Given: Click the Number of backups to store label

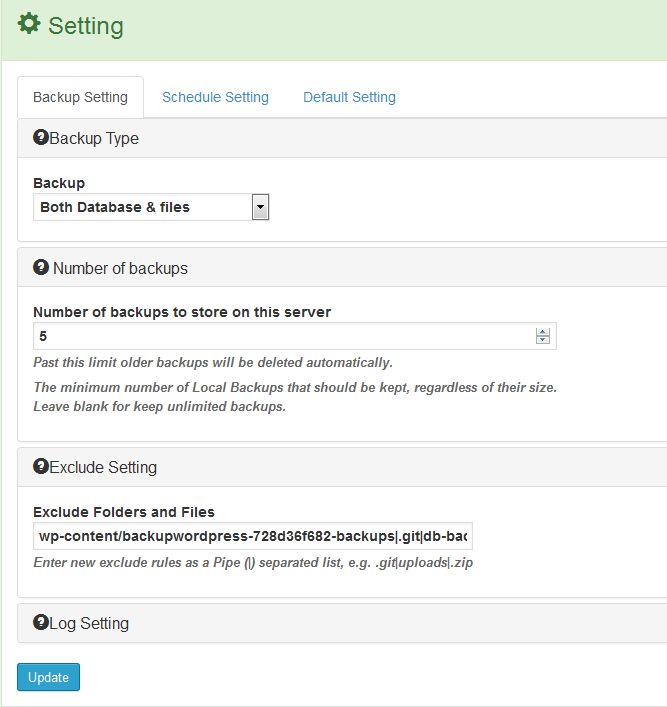Looking at the screenshot, I should [182, 311].
